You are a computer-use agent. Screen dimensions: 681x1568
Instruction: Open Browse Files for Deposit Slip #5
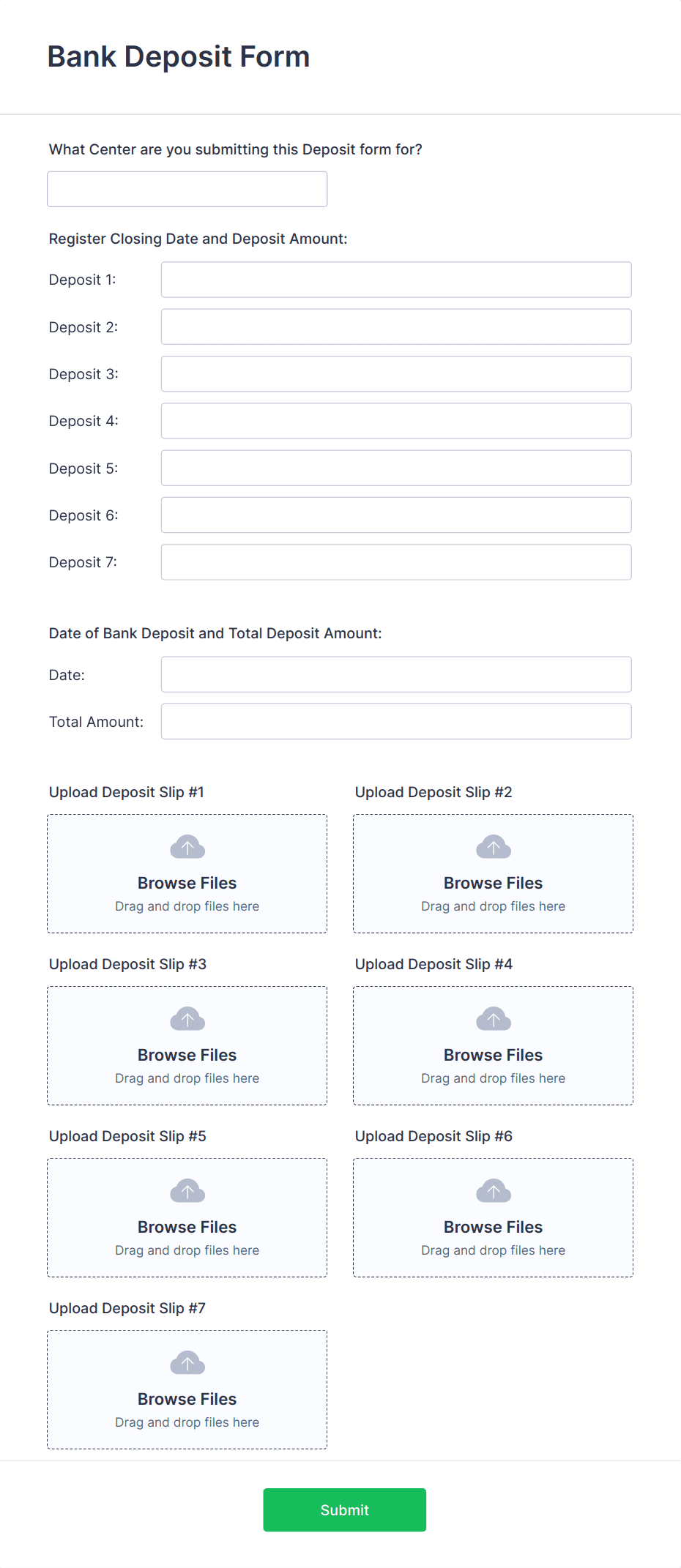coord(187,1227)
